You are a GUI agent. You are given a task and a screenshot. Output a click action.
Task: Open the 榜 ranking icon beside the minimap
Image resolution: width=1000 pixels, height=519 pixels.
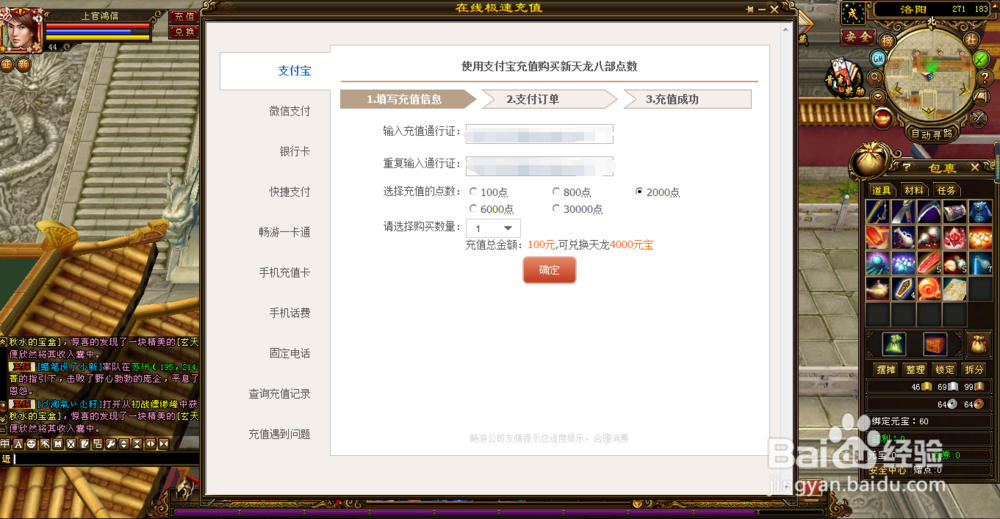(x=886, y=40)
